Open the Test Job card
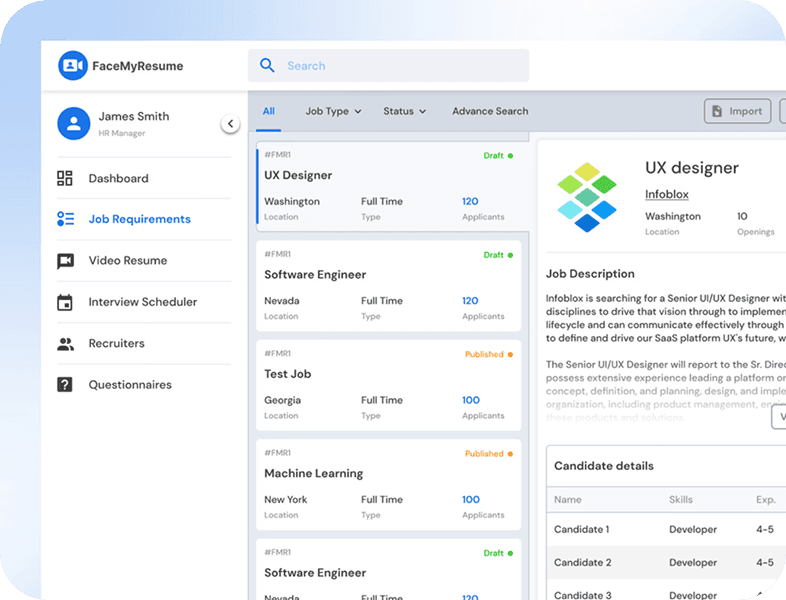The image size is (786, 600). pyautogui.click(x=388, y=385)
